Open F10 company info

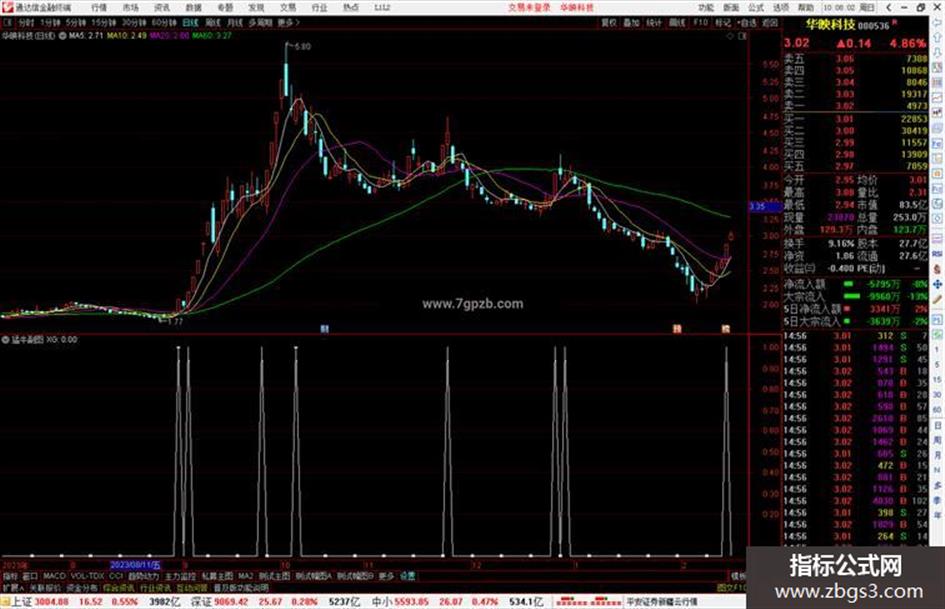pyautogui.click(x=700, y=22)
